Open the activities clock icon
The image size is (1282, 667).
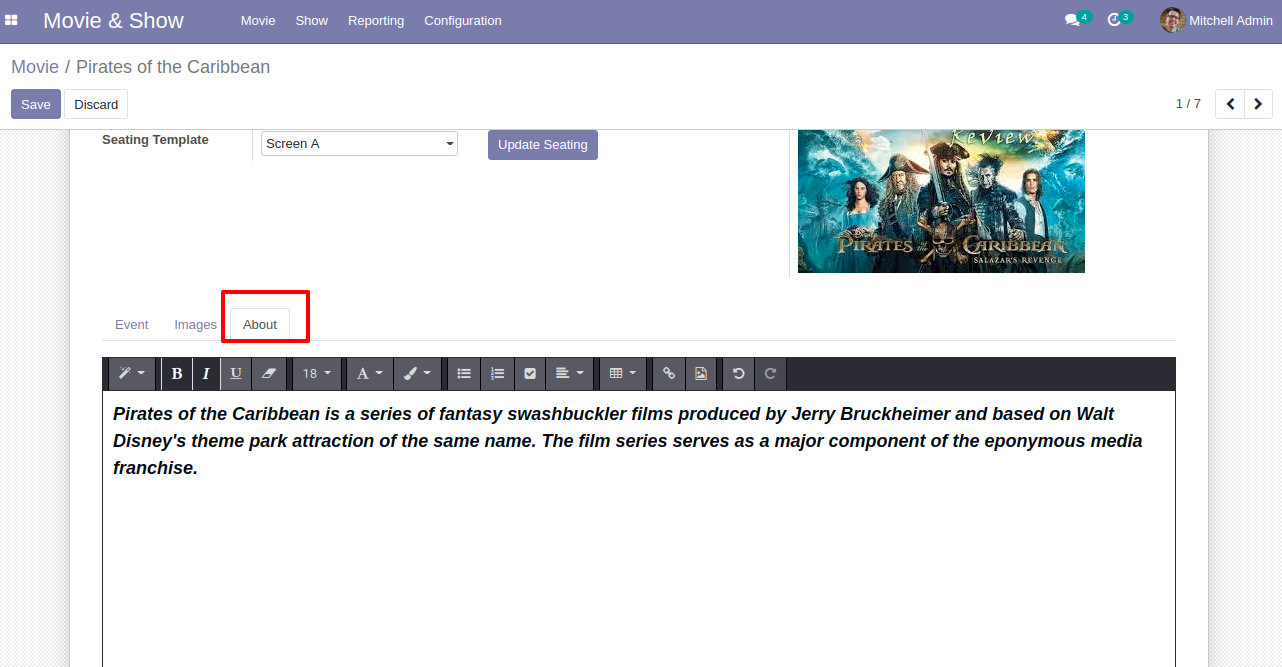tap(1115, 20)
